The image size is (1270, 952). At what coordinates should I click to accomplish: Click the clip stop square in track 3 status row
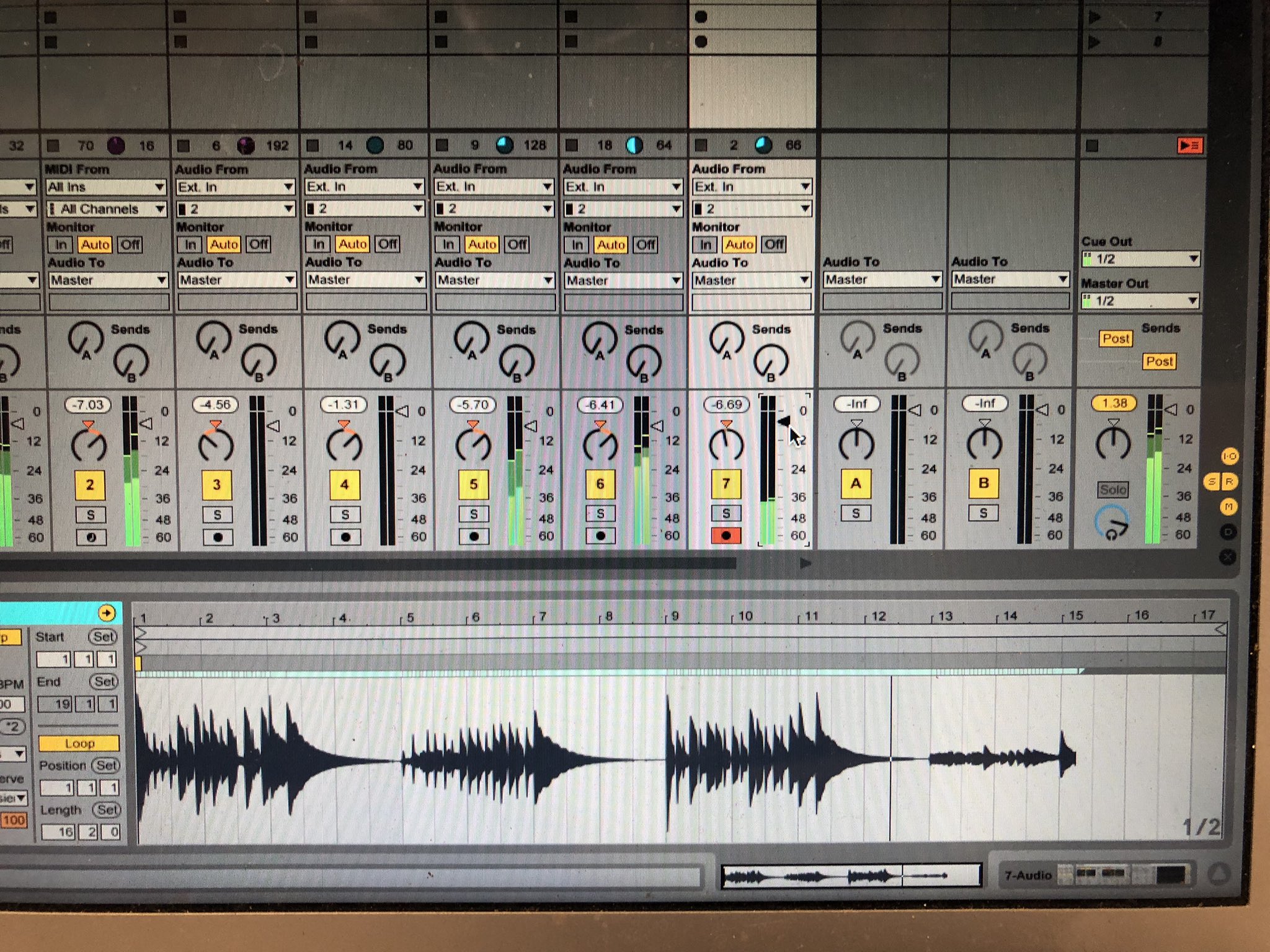pyautogui.click(x=183, y=146)
